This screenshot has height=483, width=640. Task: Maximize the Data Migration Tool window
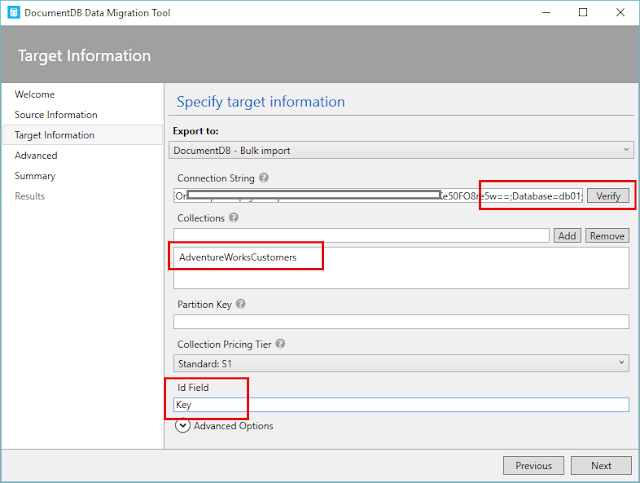(583, 13)
